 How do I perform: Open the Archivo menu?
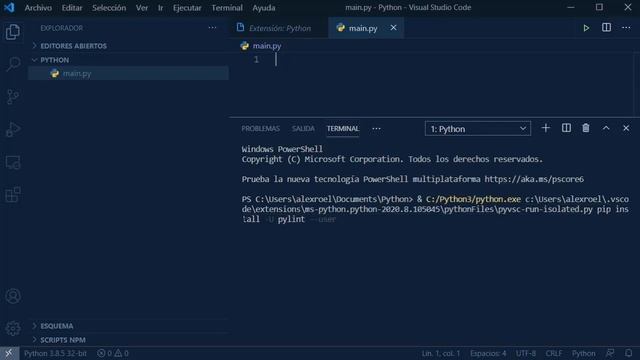(38, 7)
